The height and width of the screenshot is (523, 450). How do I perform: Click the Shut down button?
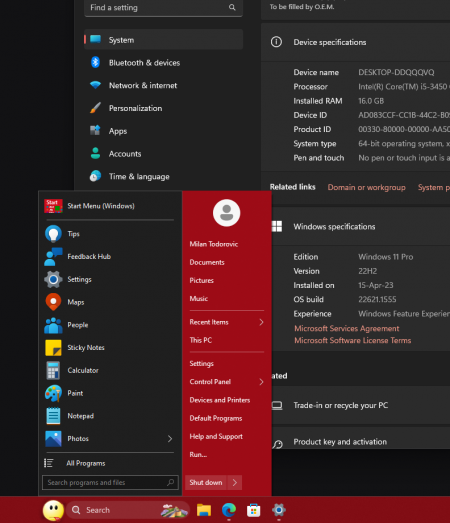tap(206, 482)
